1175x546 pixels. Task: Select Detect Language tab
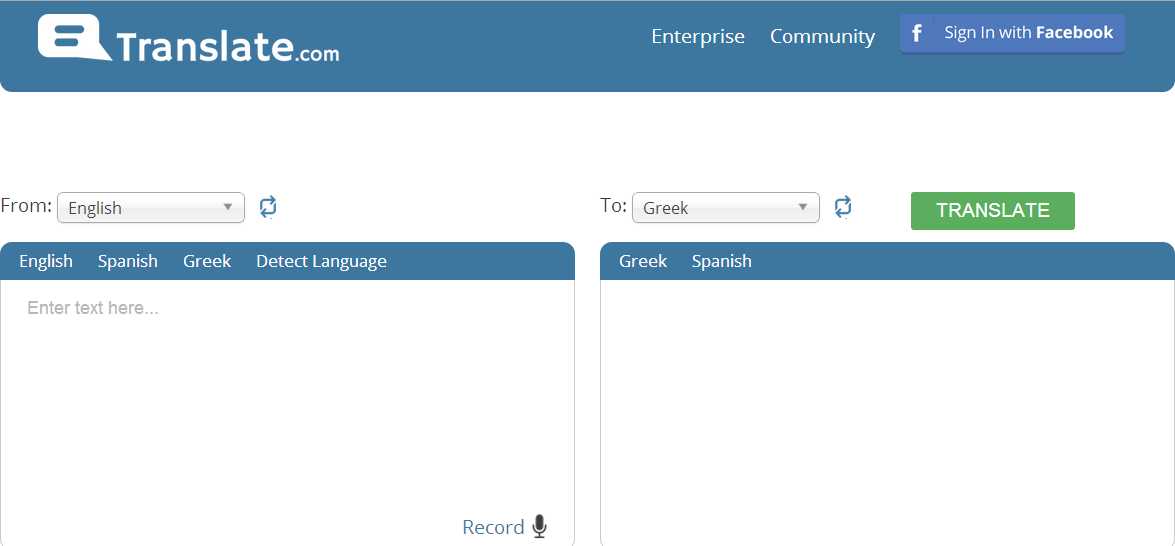(x=321, y=261)
